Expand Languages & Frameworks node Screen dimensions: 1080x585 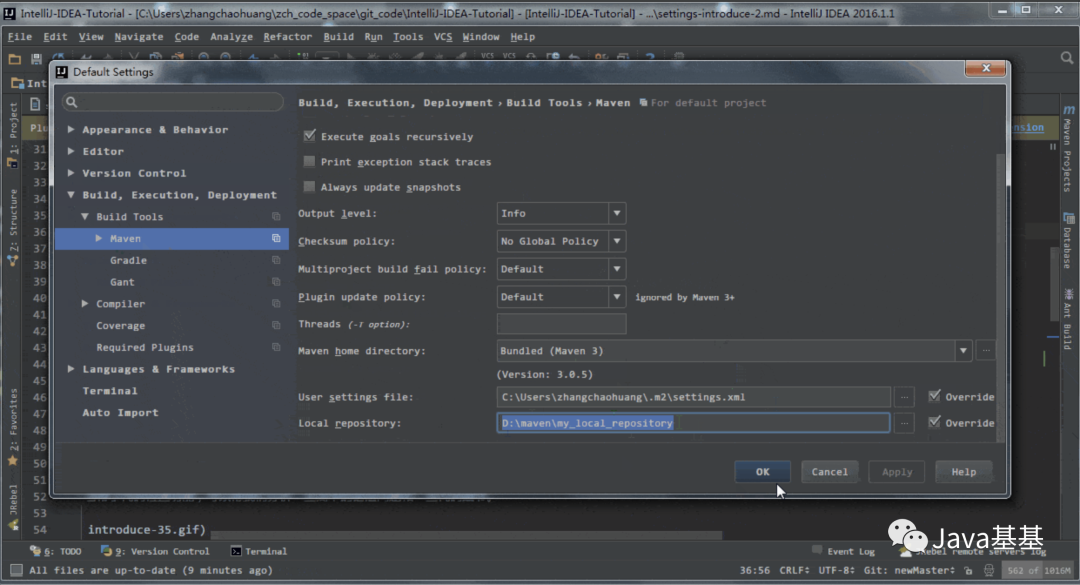tap(71, 369)
